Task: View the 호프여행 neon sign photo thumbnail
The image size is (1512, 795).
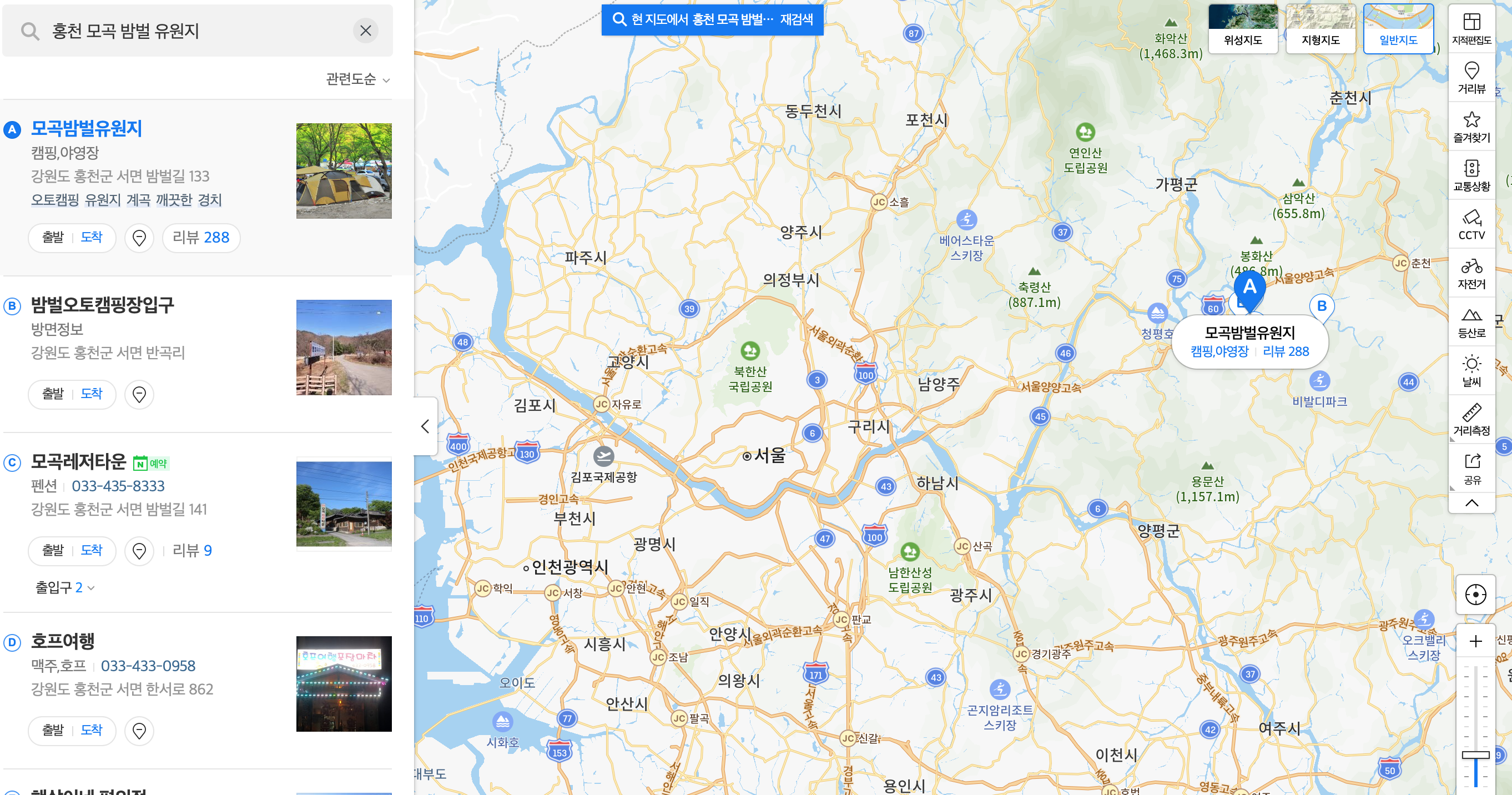Action: click(x=344, y=684)
